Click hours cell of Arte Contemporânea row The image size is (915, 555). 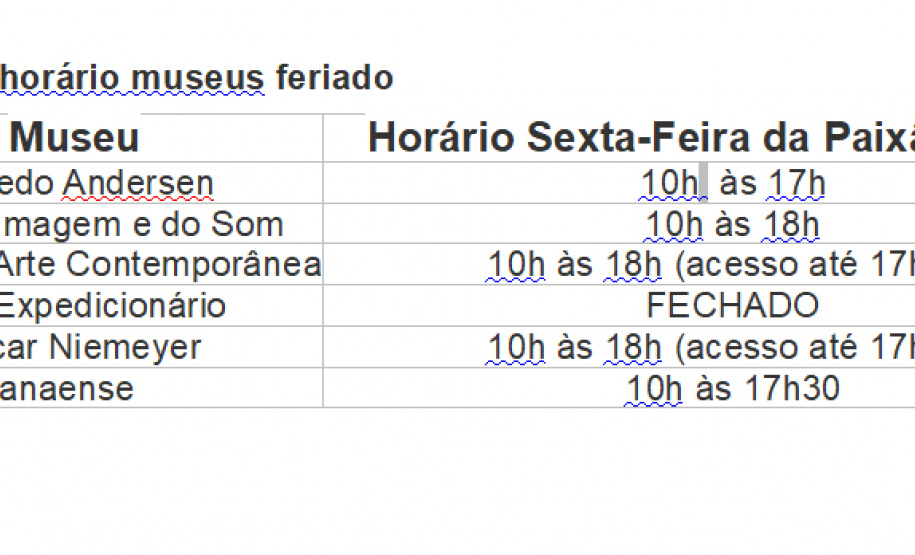point(700,265)
